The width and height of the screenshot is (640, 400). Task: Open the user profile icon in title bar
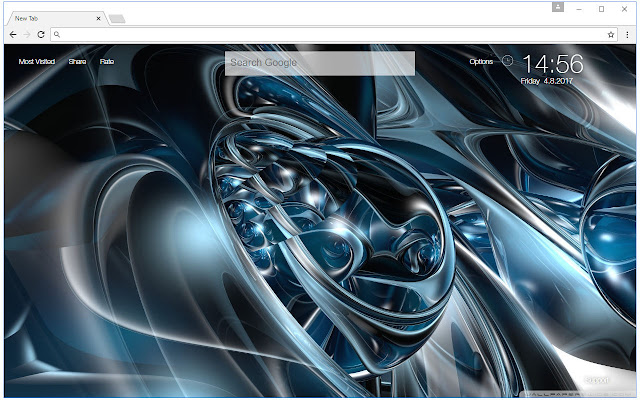[x=558, y=7]
